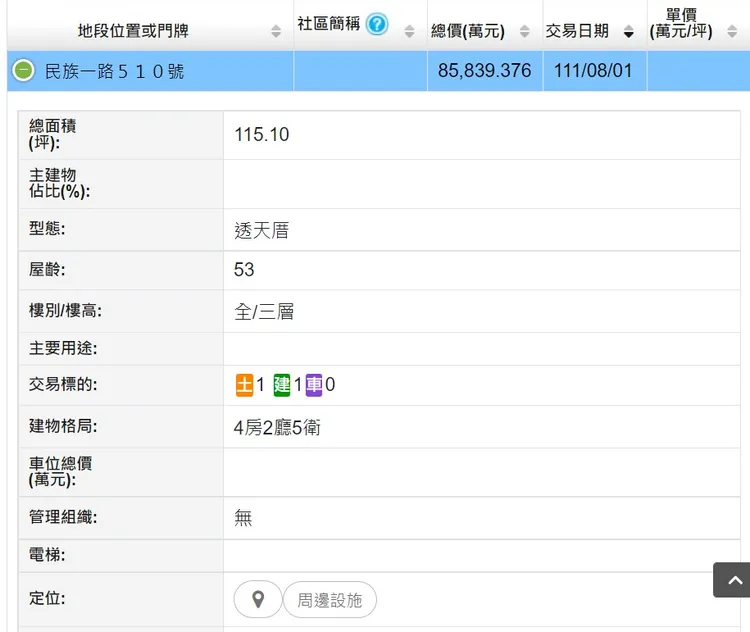Select the 定位 label
This screenshot has height=632, width=750.
pyautogui.click(x=46, y=598)
